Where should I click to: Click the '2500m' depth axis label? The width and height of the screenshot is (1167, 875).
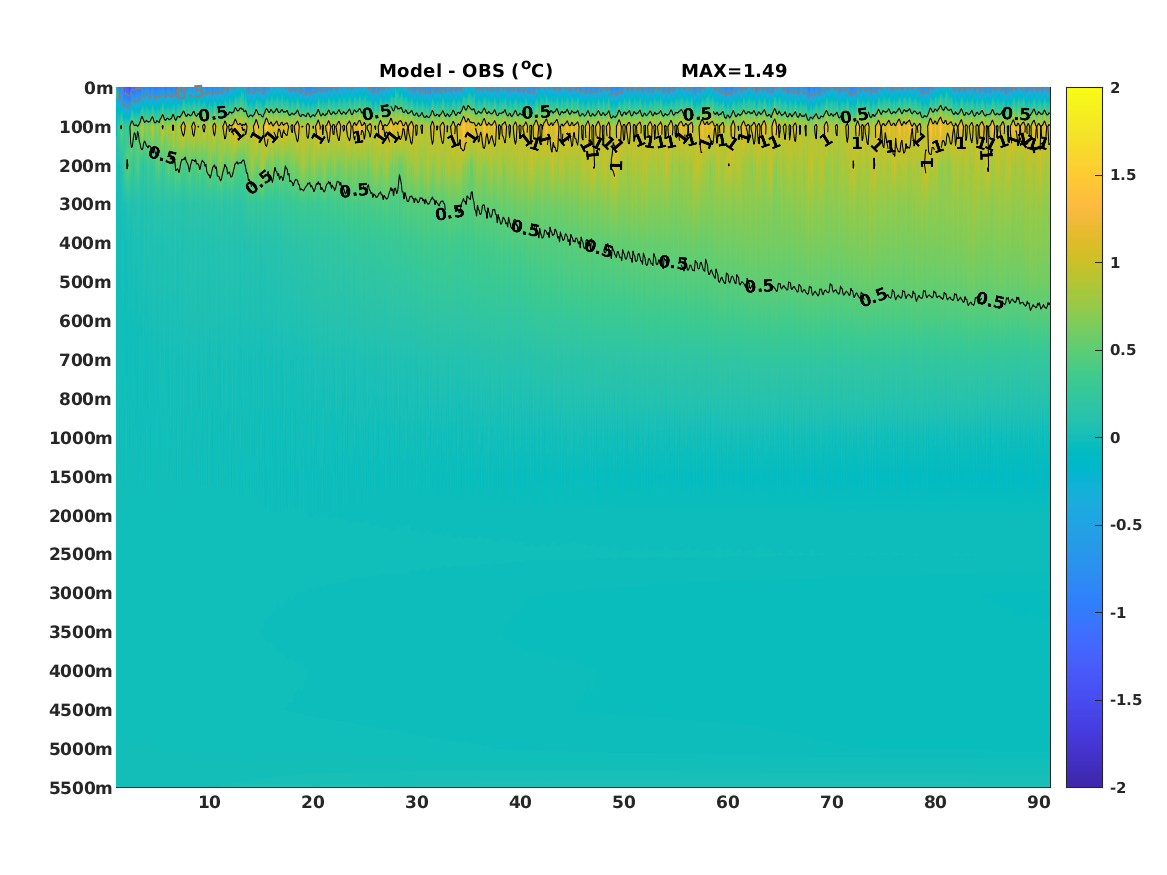81,554
